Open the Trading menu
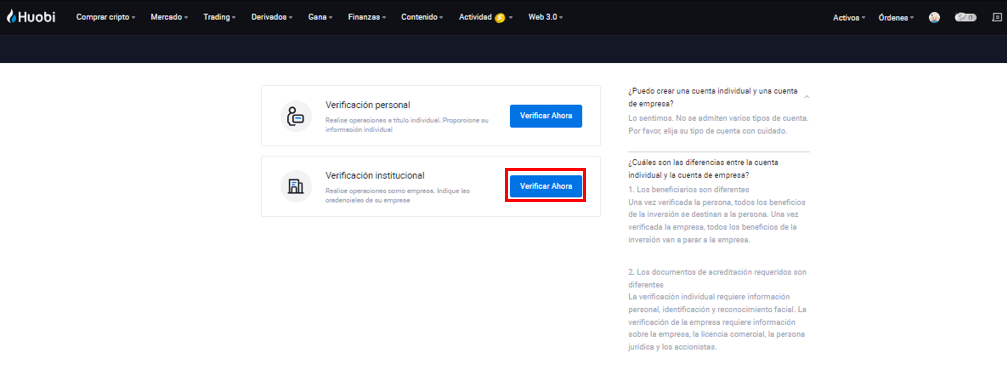This screenshot has width=1007, height=392. pyautogui.click(x=219, y=17)
